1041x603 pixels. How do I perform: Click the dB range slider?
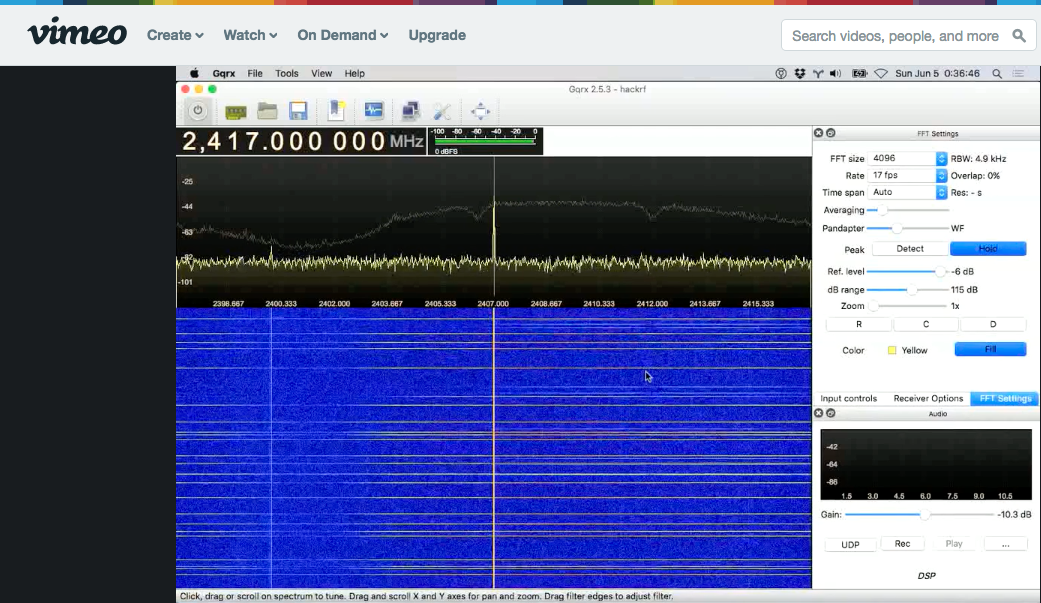[908, 290]
